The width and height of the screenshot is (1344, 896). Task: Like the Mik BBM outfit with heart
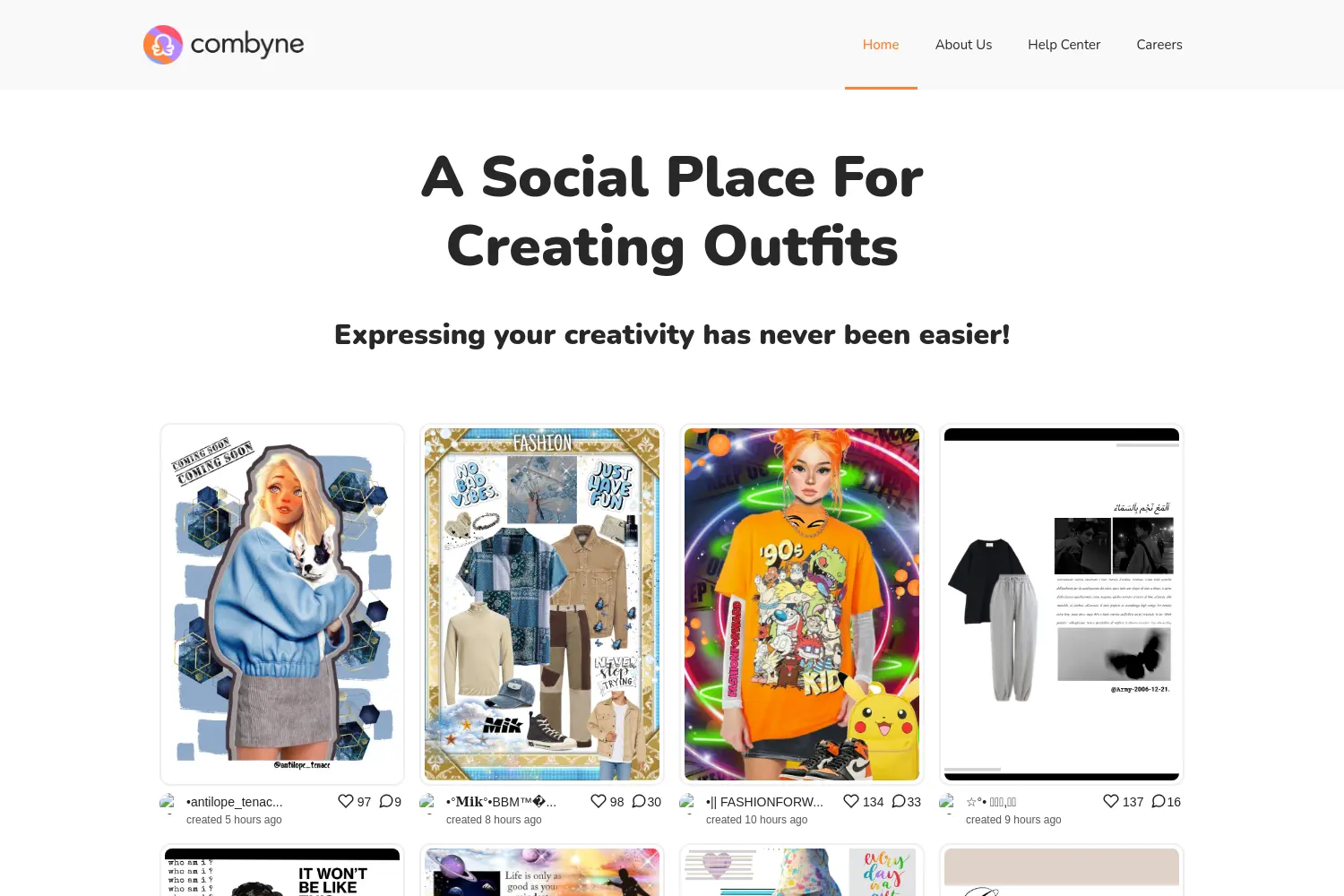coord(599,801)
